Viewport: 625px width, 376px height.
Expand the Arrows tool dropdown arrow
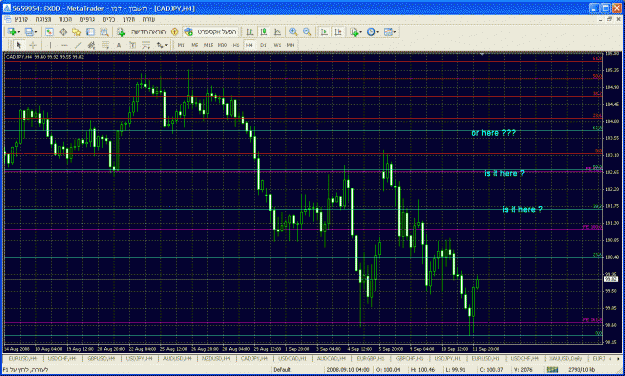166,45
